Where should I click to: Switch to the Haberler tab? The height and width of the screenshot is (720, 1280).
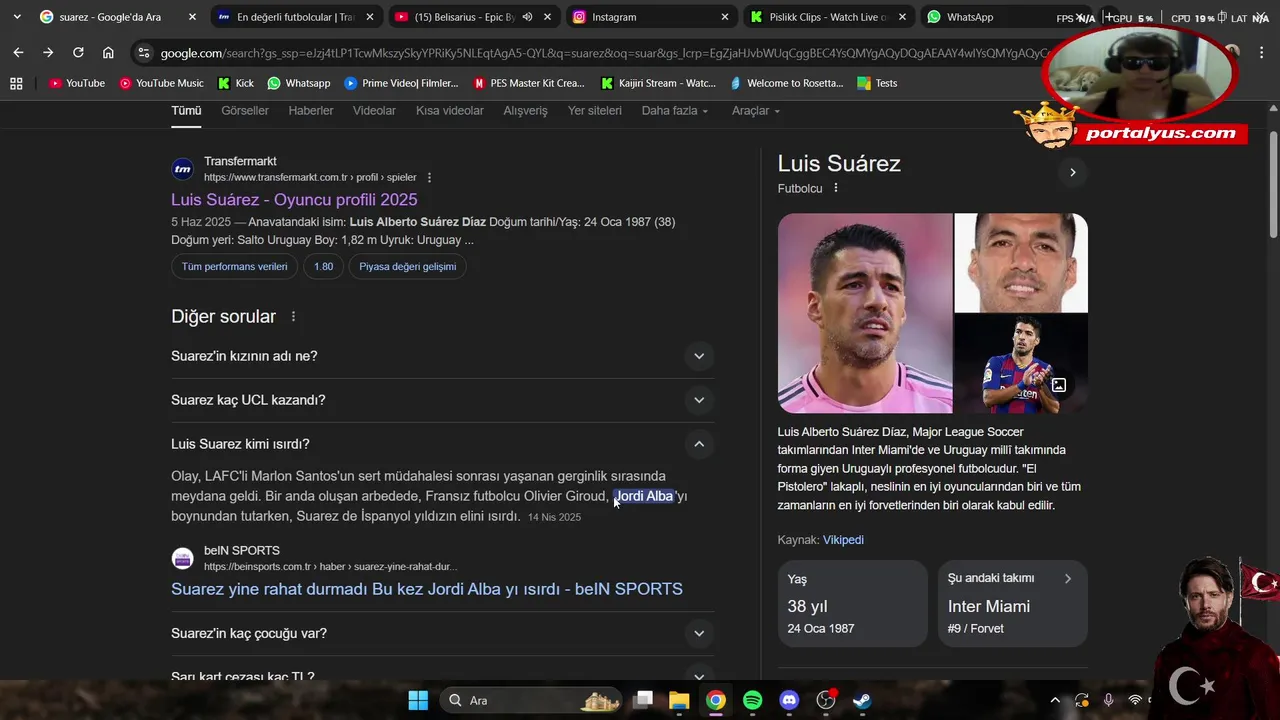[x=311, y=111]
